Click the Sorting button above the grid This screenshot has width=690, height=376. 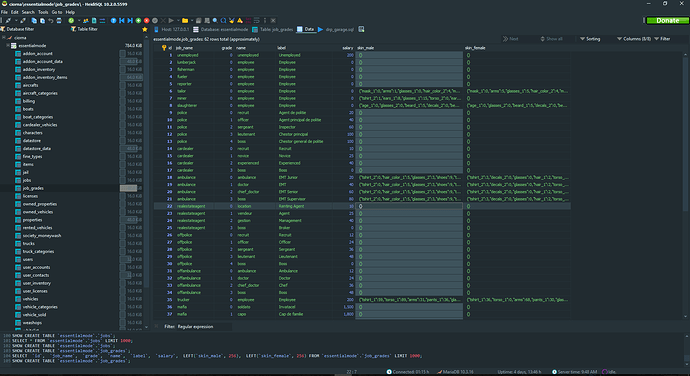click(590, 39)
